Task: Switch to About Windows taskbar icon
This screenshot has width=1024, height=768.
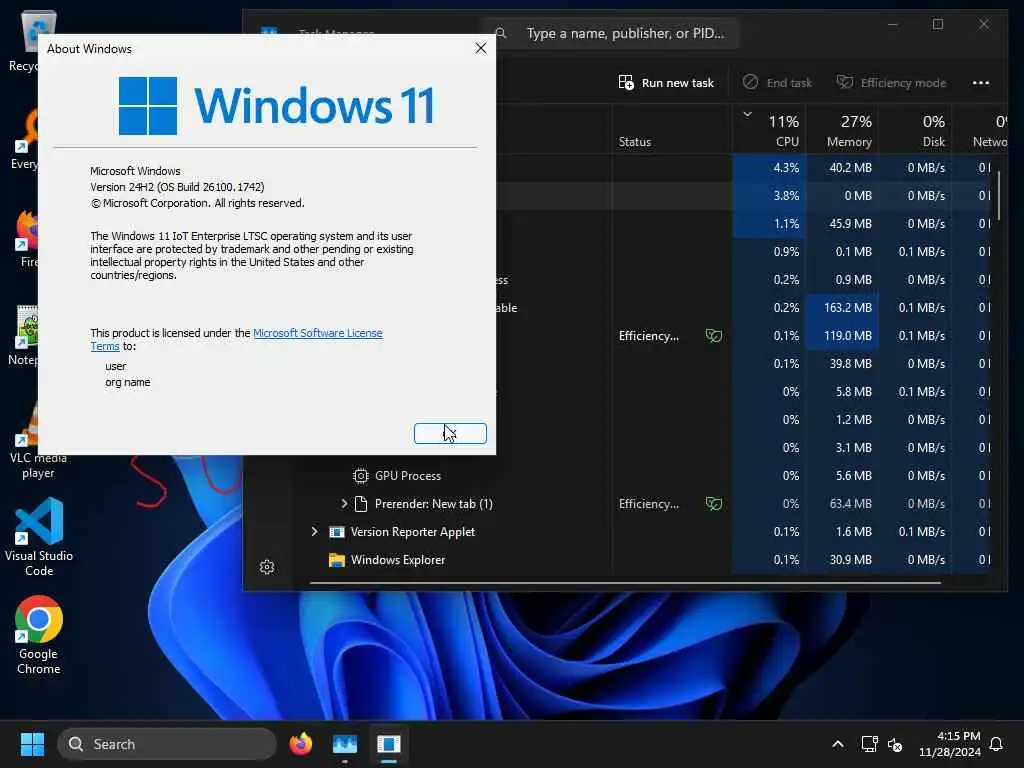Action: 389,744
